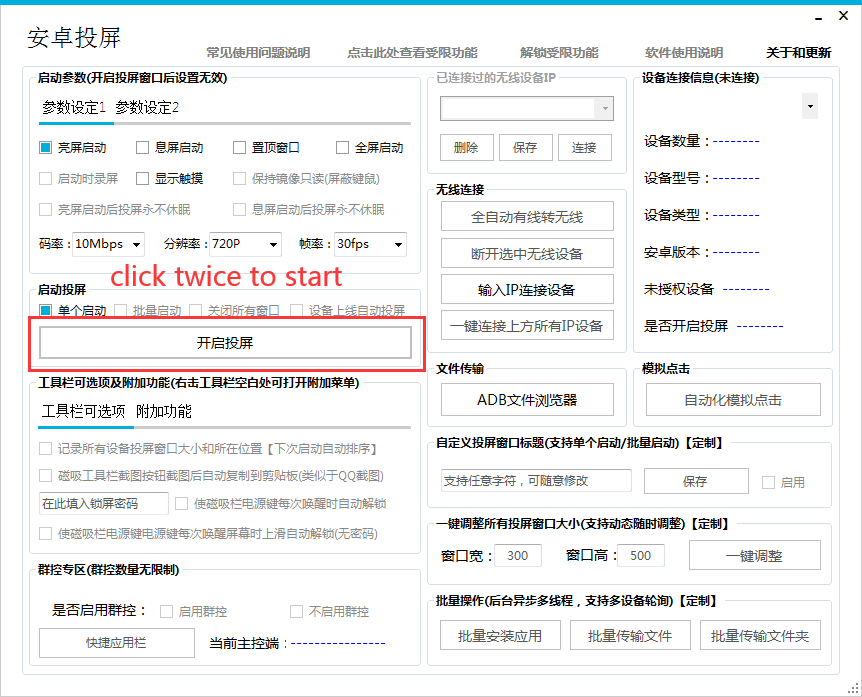This screenshot has width=862, height=697.
Task: Click the 窗口宽 input field
Action: tap(517, 556)
